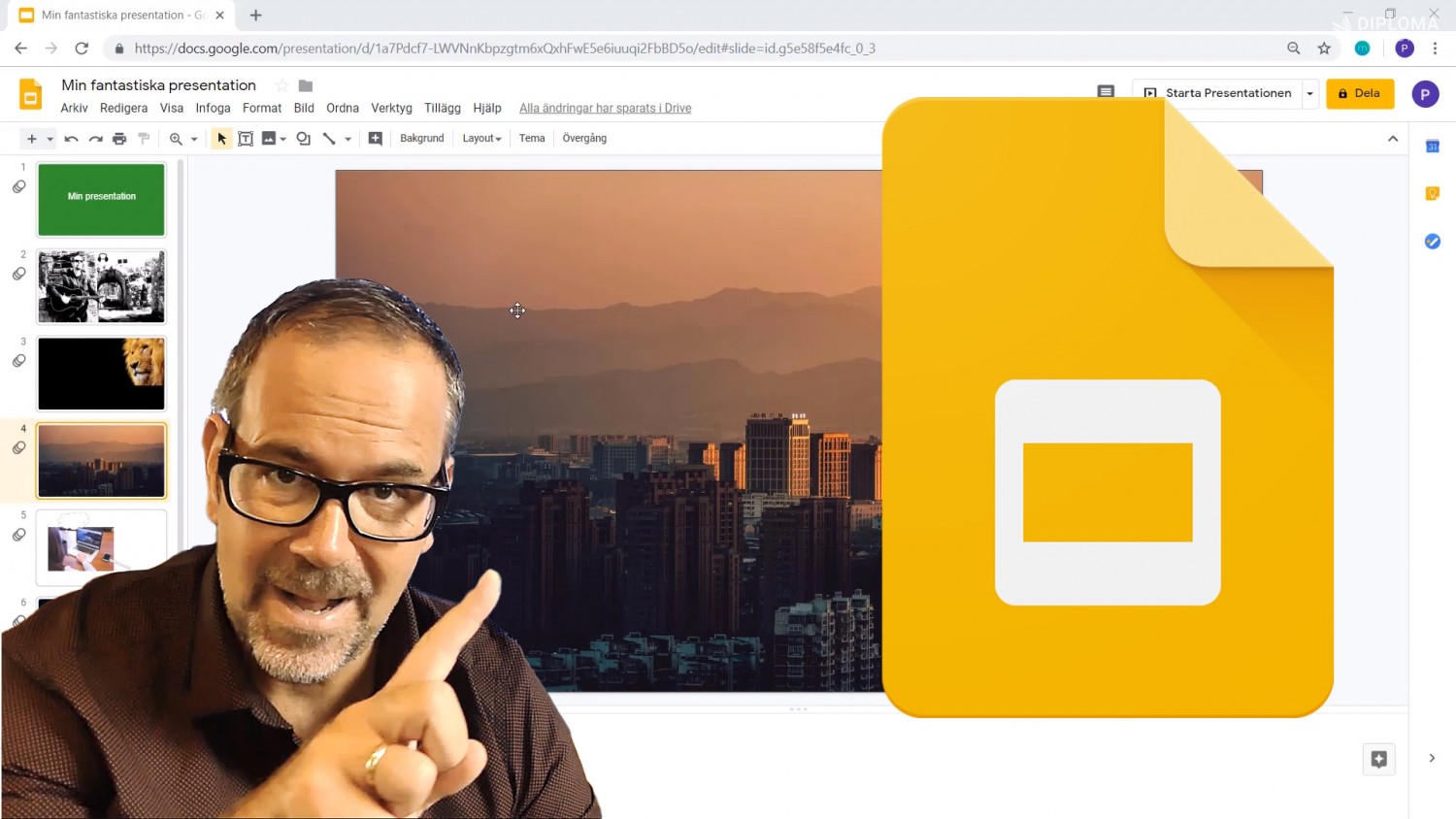The height and width of the screenshot is (819, 1456).
Task: Open a new browser tab with plus
Action: tap(256, 16)
